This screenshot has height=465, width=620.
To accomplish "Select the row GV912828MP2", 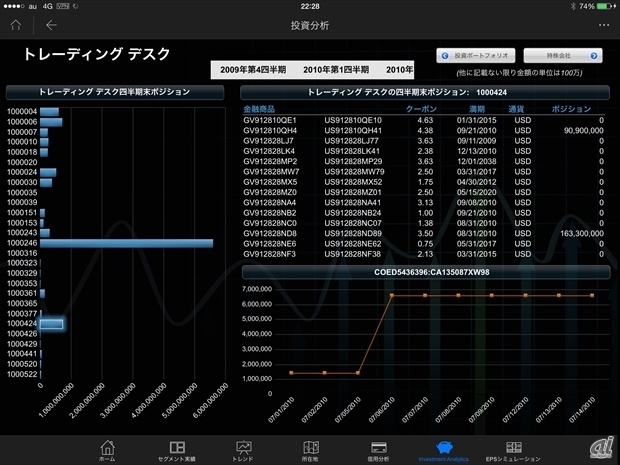I will [x=423, y=161].
